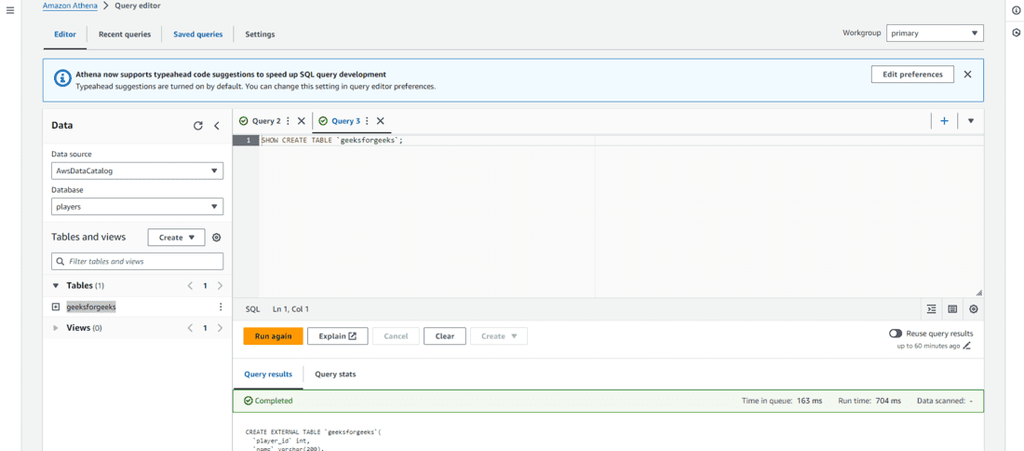Viewport: 1024px width, 451px height.
Task: Refresh the Data panel
Action: tap(198, 126)
